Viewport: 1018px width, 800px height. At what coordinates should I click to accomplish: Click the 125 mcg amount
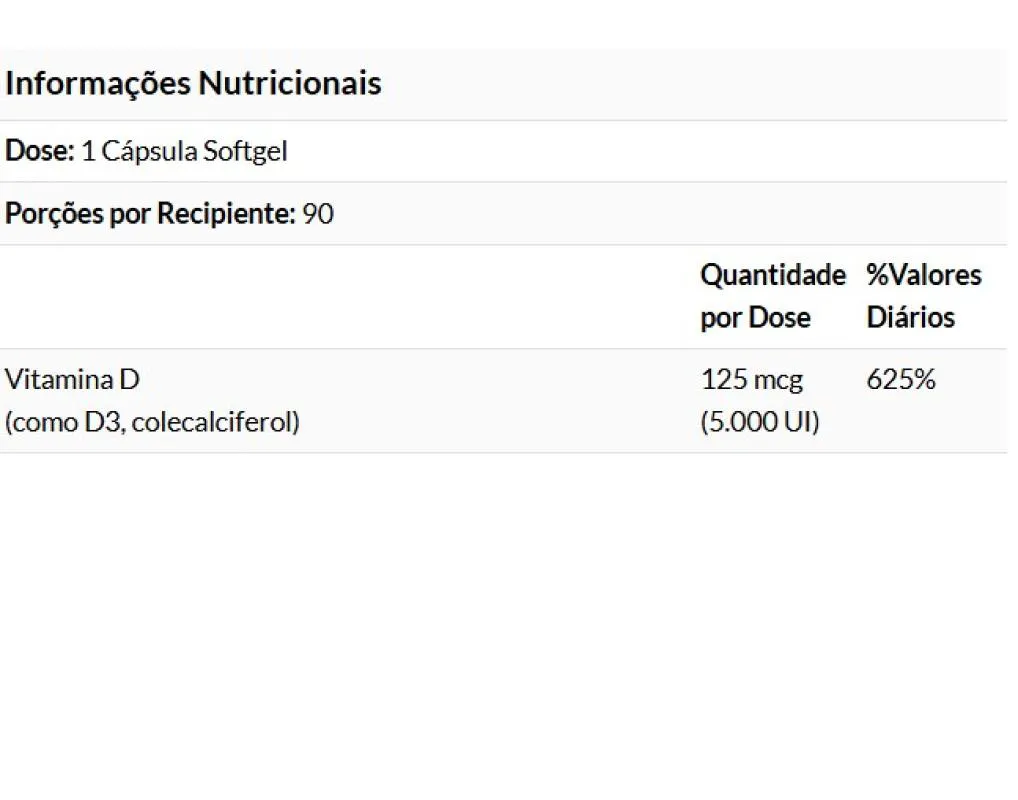coord(752,381)
